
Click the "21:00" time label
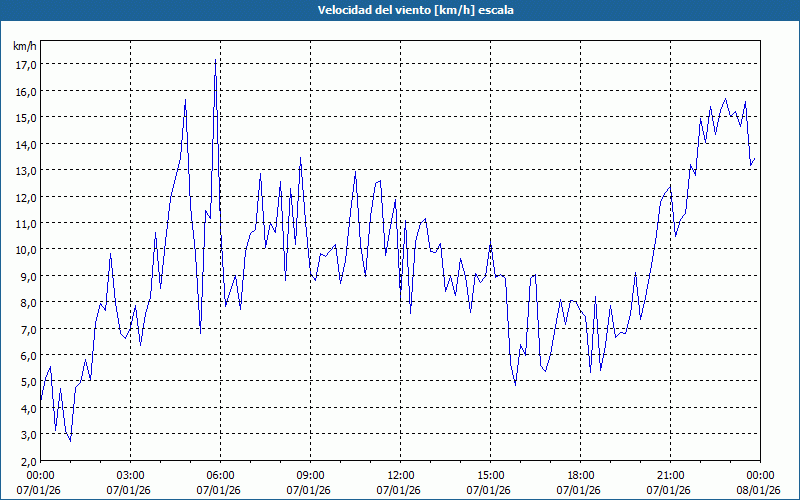point(670,476)
